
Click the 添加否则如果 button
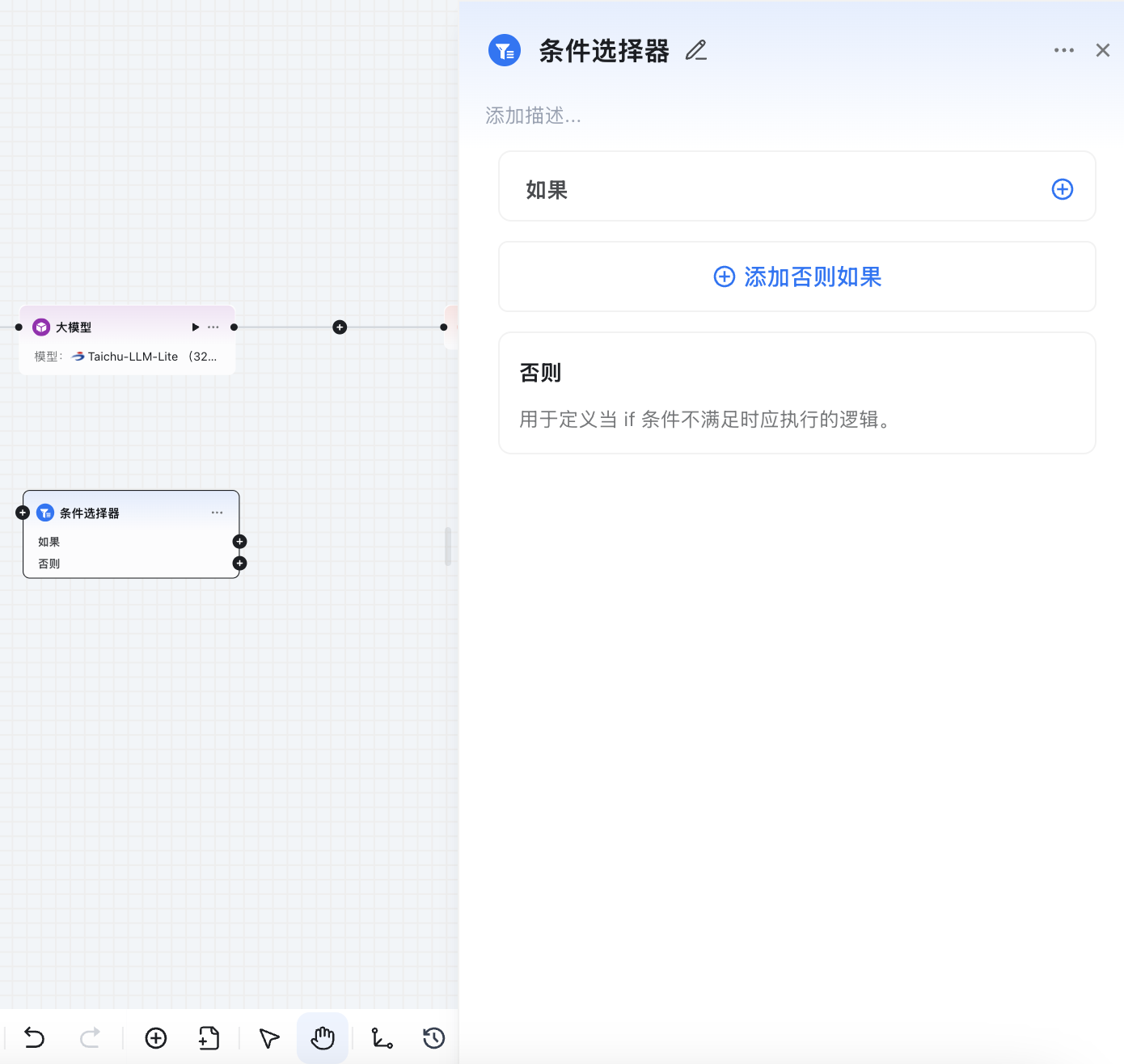point(797,277)
